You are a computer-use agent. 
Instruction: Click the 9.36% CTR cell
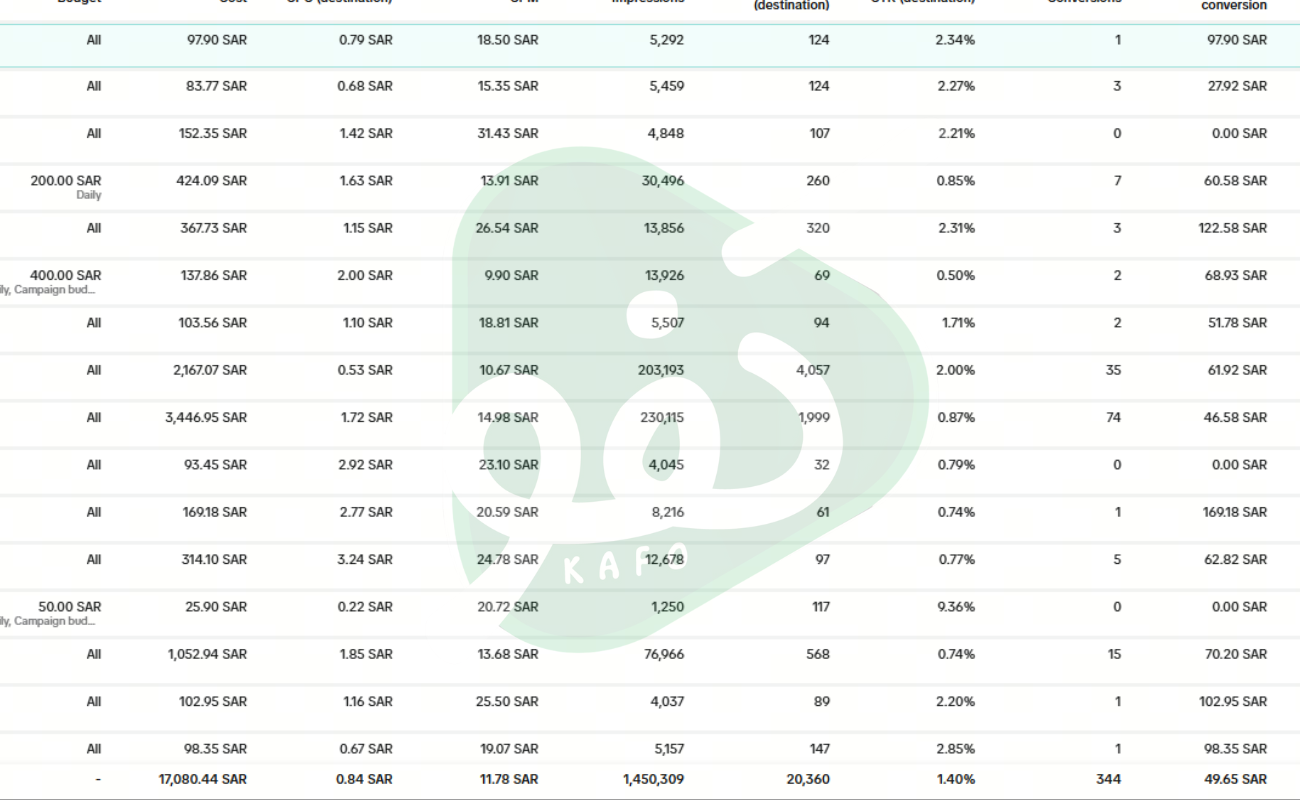[956, 607]
